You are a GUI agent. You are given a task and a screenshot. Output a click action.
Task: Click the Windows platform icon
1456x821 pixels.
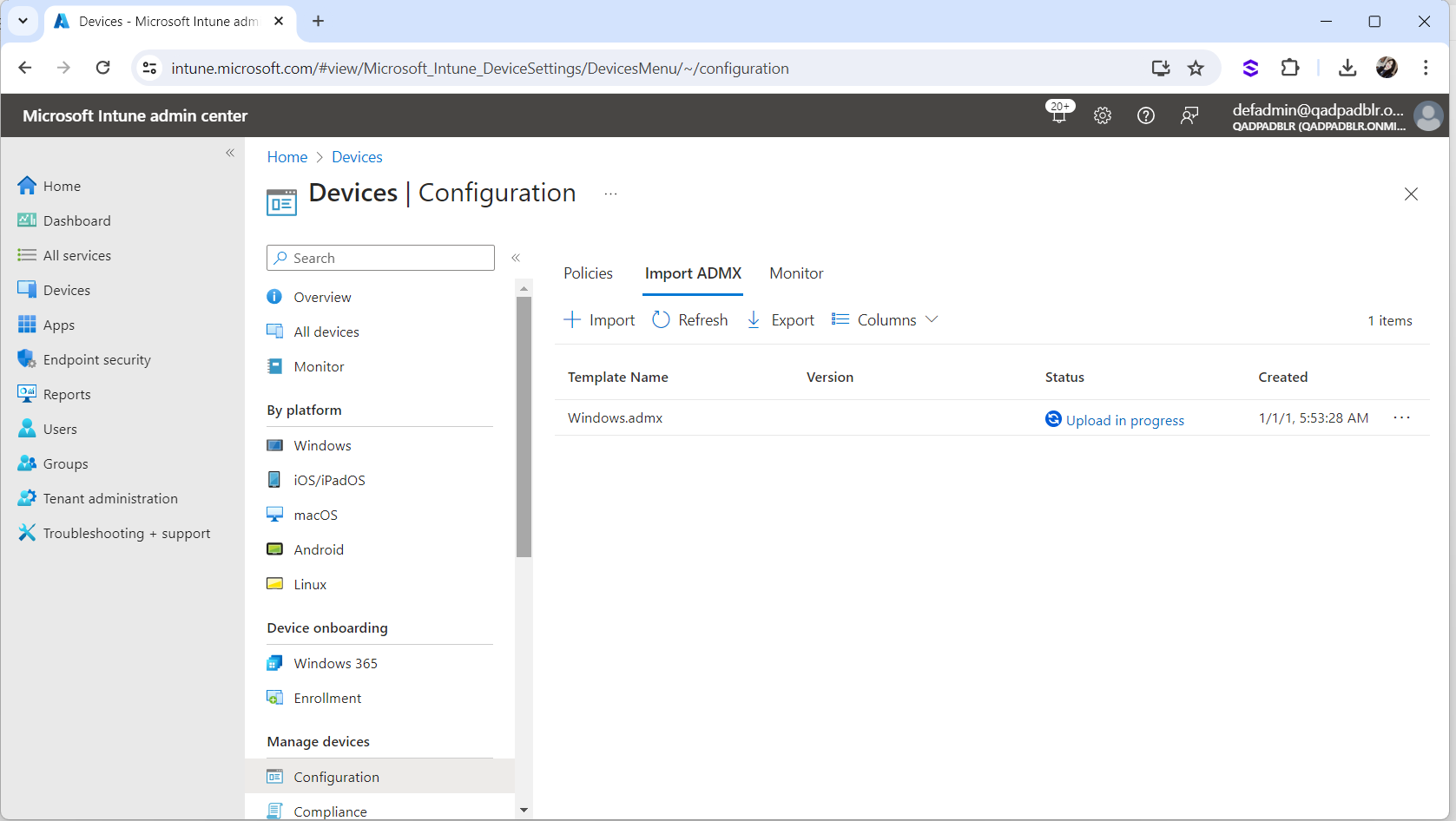(274, 445)
